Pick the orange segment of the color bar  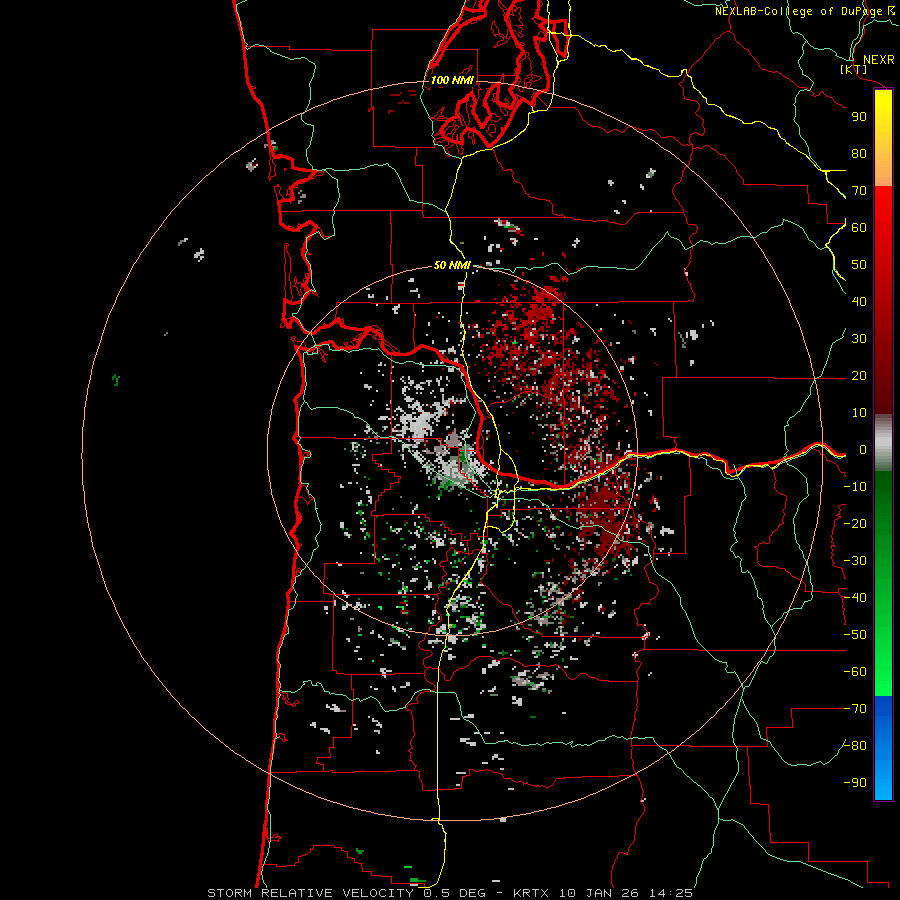883,170
